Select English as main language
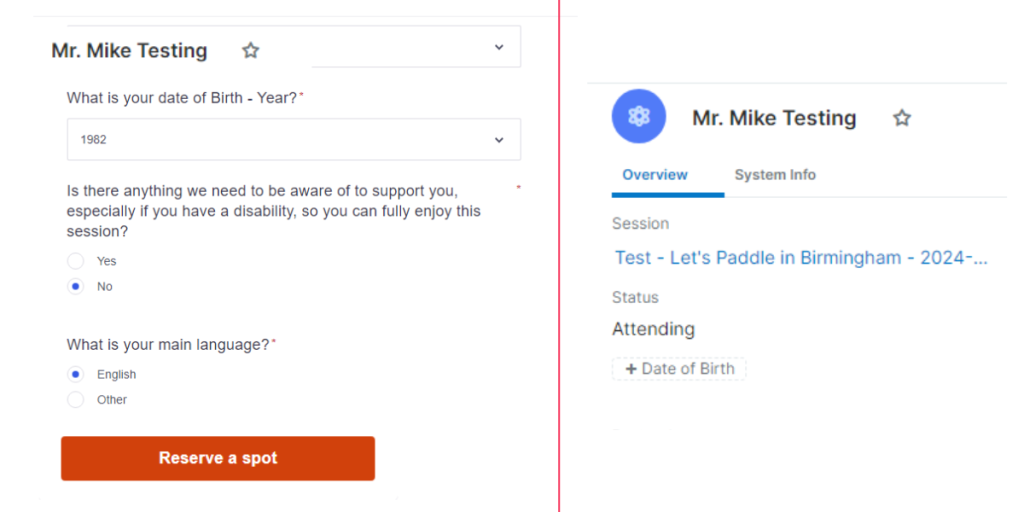The width and height of the screenshot is (1024, 512). 76,374
